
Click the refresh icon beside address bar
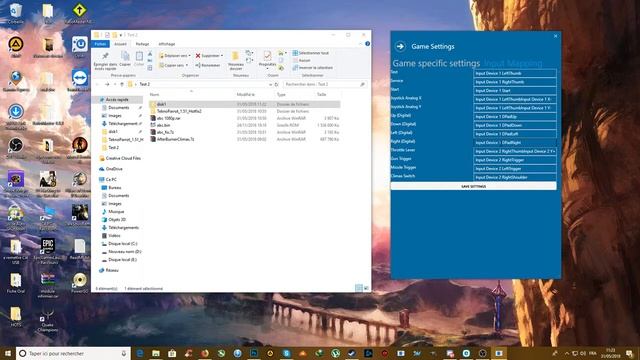coord(276,84)
